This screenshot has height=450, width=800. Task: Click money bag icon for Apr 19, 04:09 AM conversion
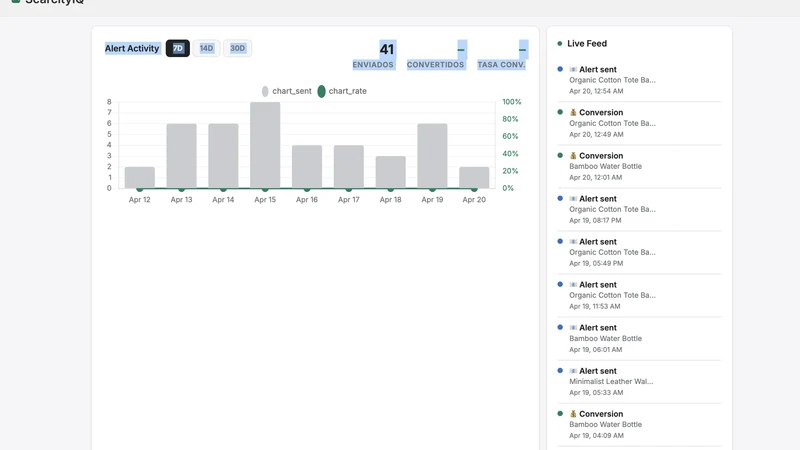point(573,414)
